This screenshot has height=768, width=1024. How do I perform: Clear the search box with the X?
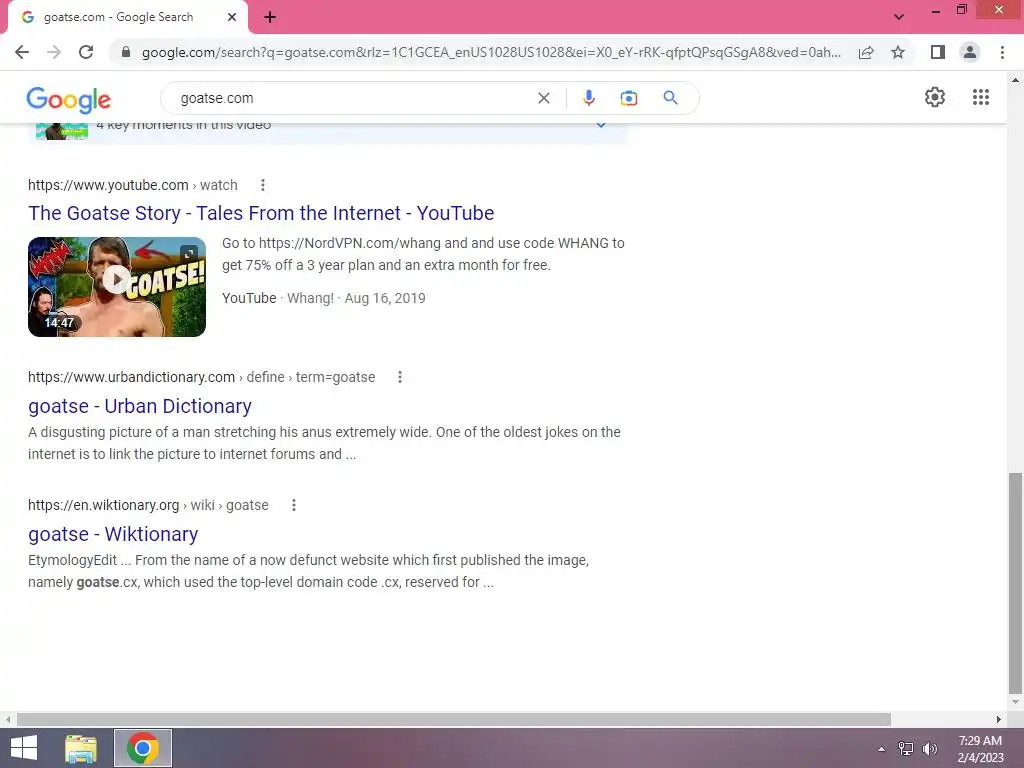click(x=543, y=98)
